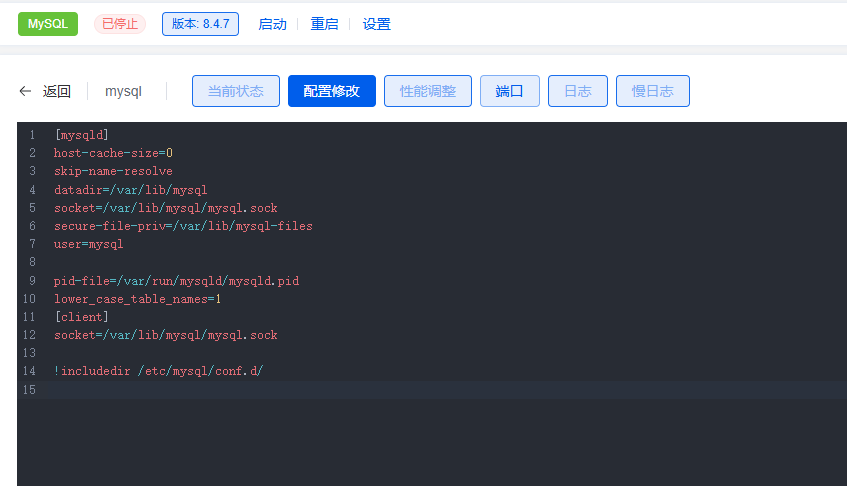Place cursor on the [mysqld] line

click(82, 135)
